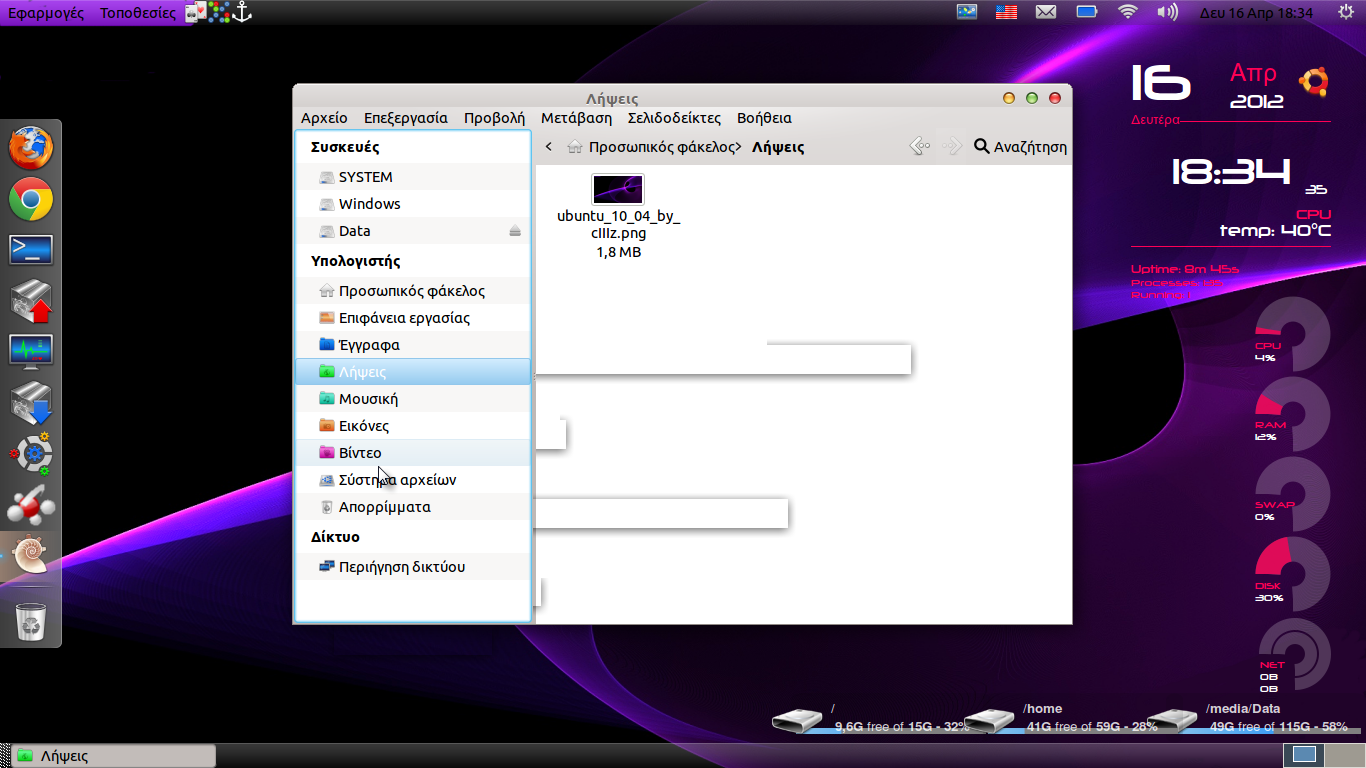Image resolution: width=1366 pixels, height=768 pixels.
Task: Click the Wi-Fi network indicator
Action: (1128, 12)
